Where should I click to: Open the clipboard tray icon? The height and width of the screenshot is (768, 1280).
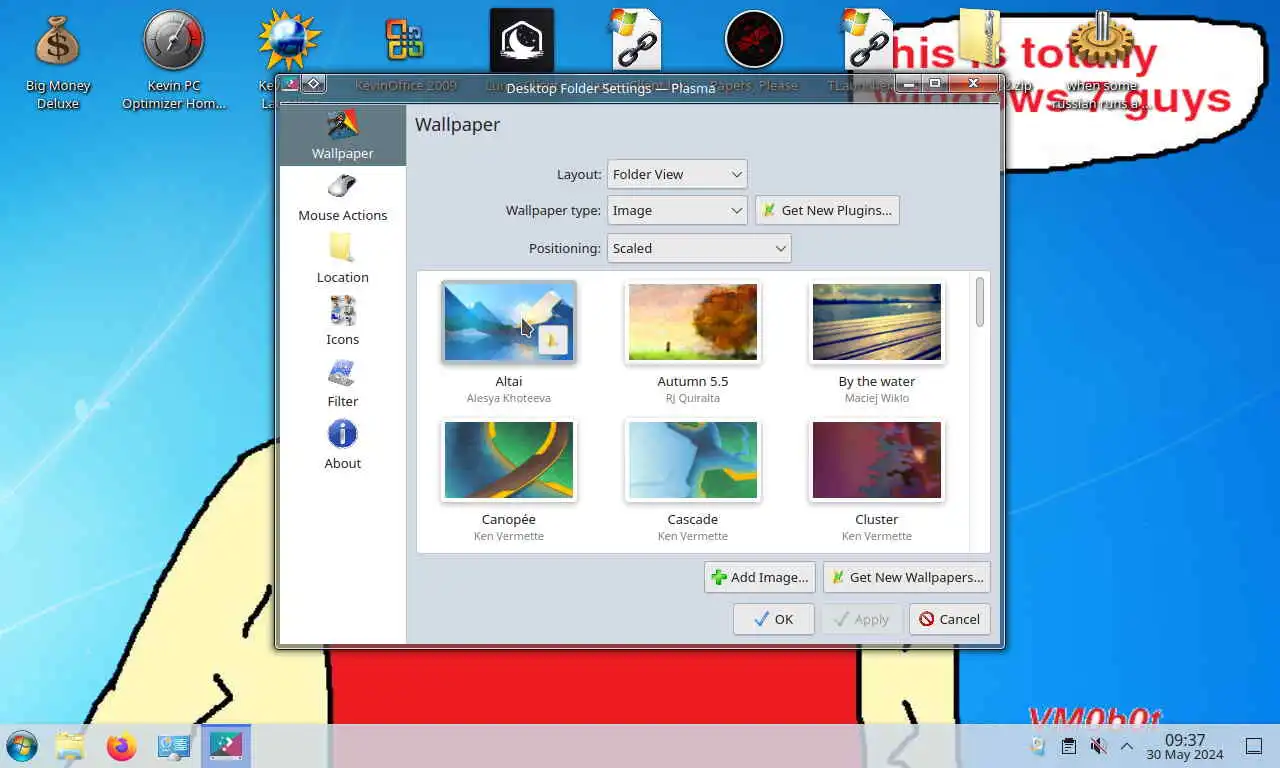[1068, 746]
